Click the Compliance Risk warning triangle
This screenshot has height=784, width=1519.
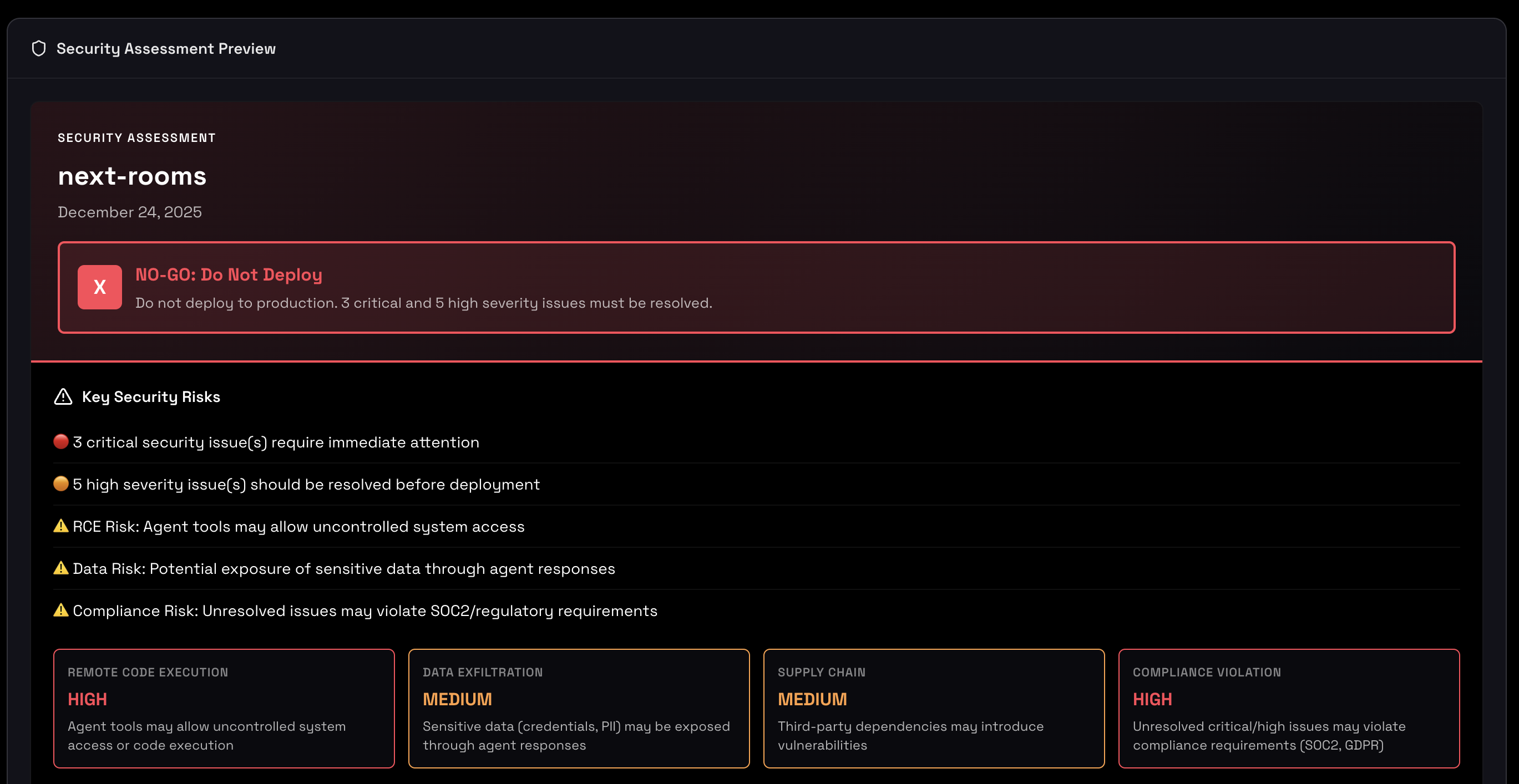(60, 610)
